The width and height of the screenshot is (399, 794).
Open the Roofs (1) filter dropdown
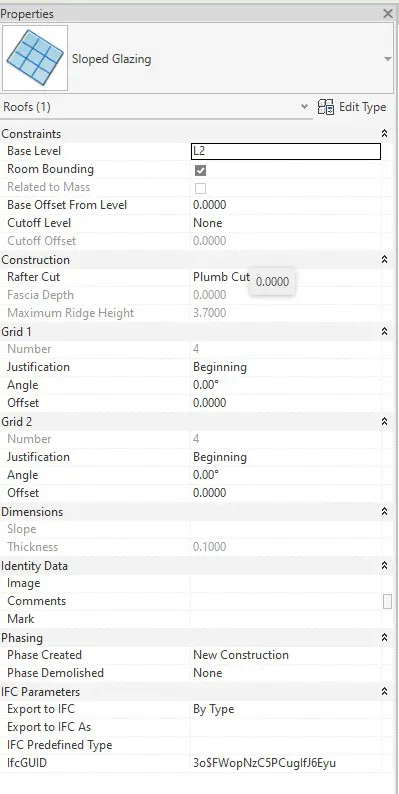point(304,107)
